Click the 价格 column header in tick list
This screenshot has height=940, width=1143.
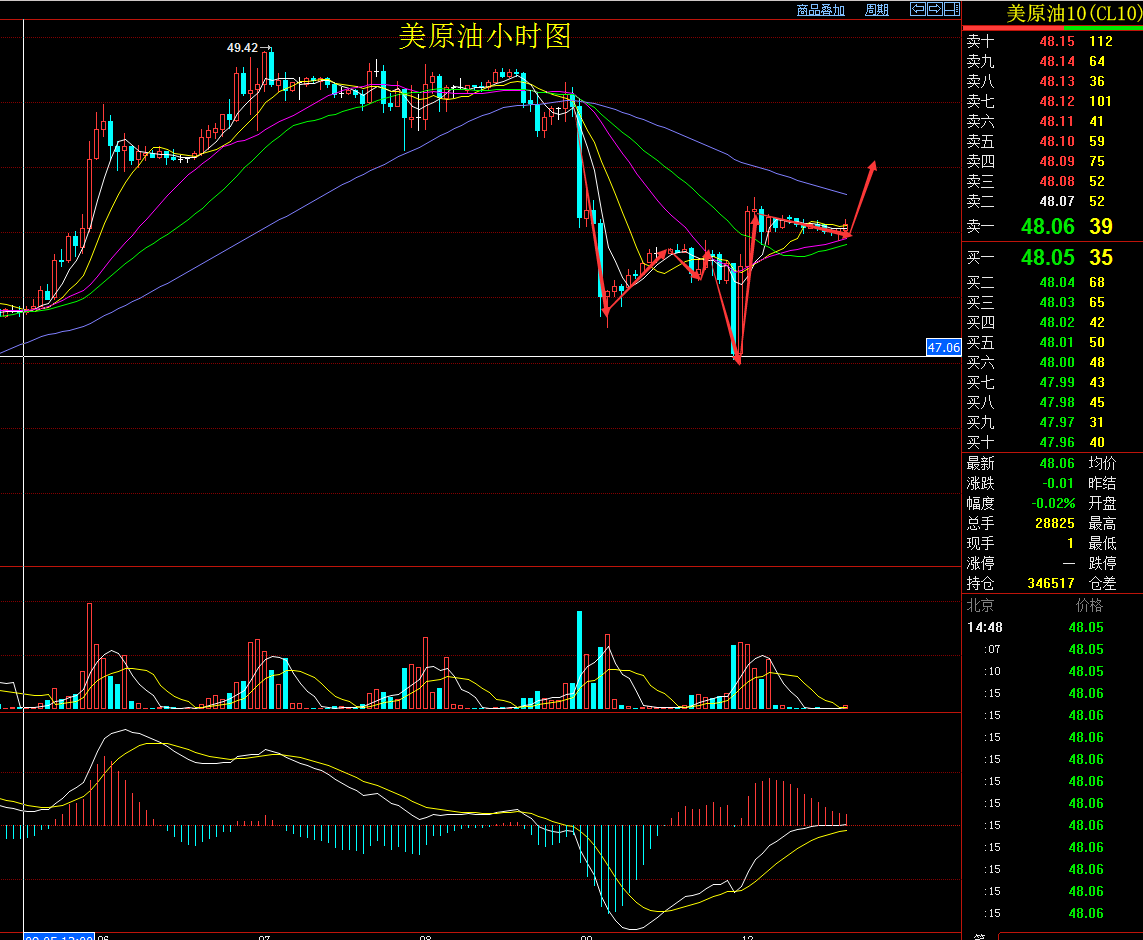click(1088, 605)
